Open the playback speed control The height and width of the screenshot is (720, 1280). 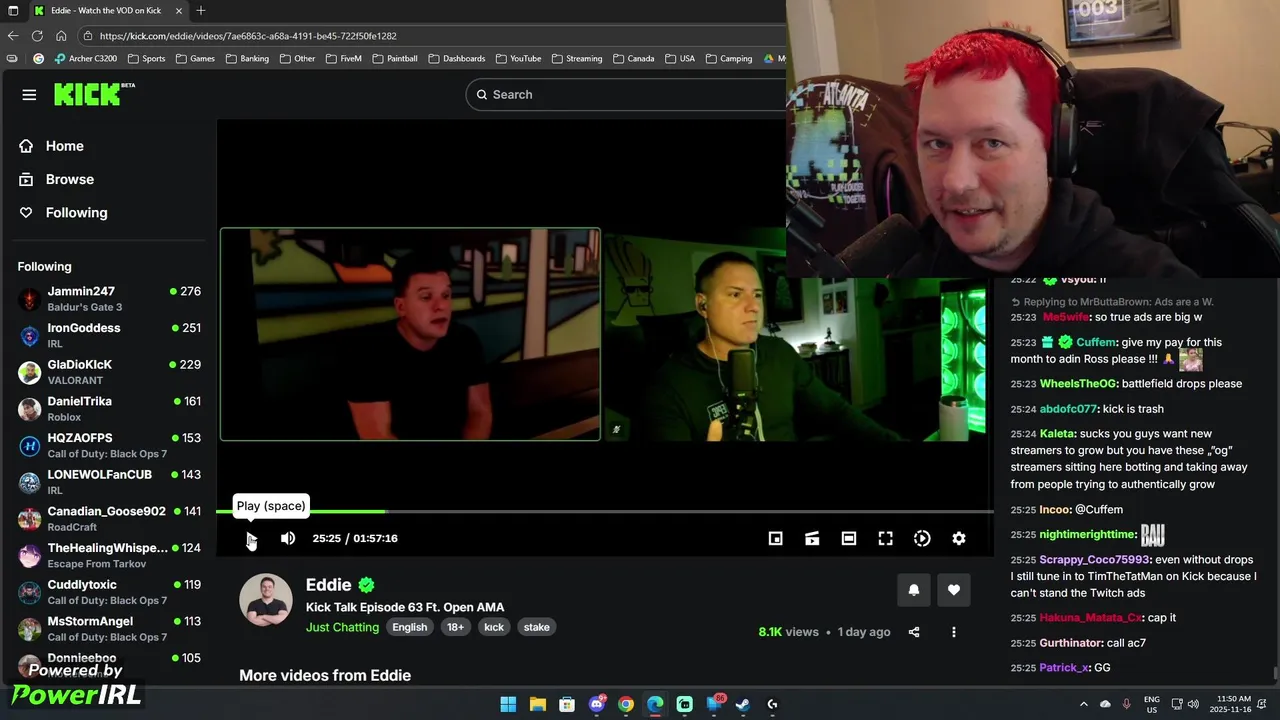click(x=922, y=538)
